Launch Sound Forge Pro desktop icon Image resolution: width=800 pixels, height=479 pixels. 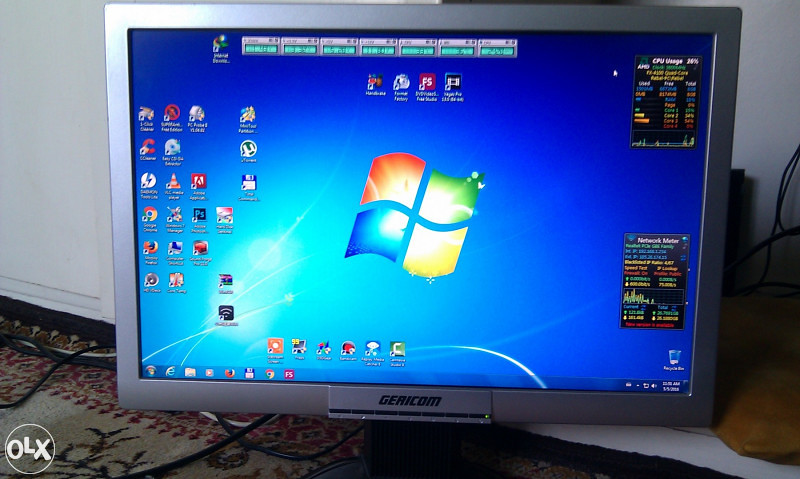point(200,253)
